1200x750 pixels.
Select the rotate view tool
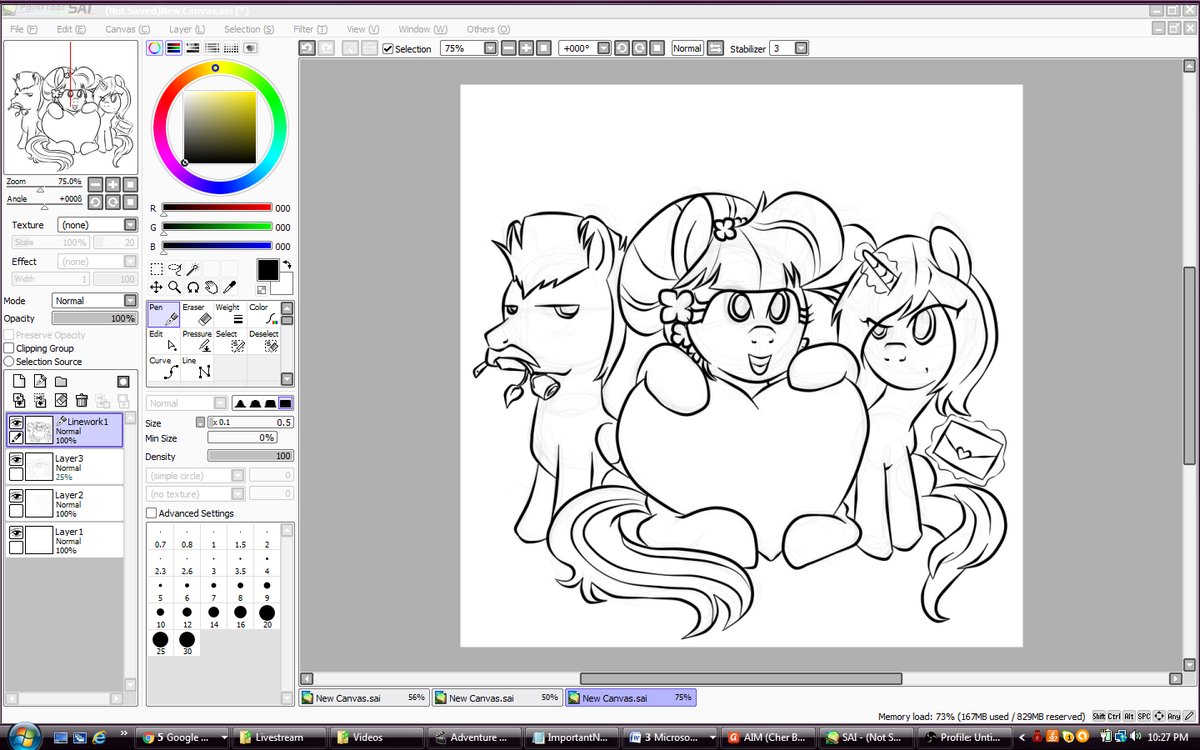(193, 287)
